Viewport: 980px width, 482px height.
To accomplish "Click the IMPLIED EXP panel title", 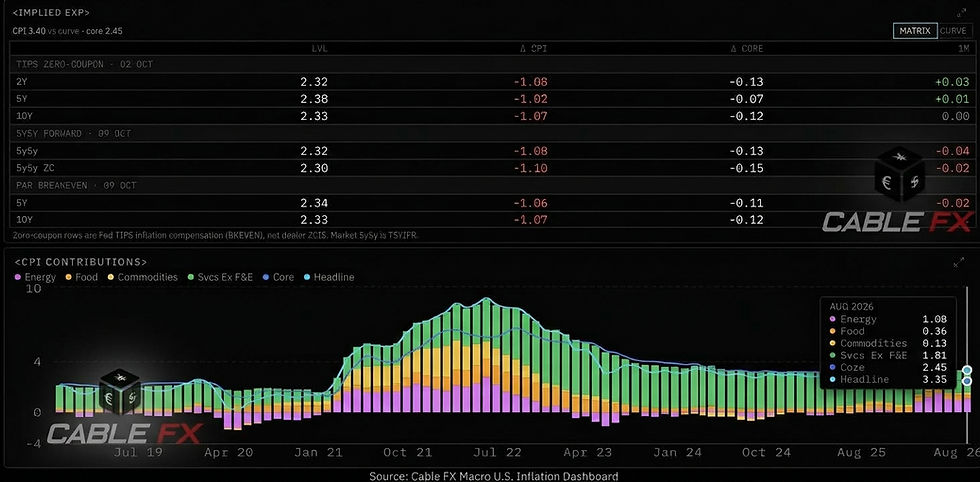I will coord(50,13).
